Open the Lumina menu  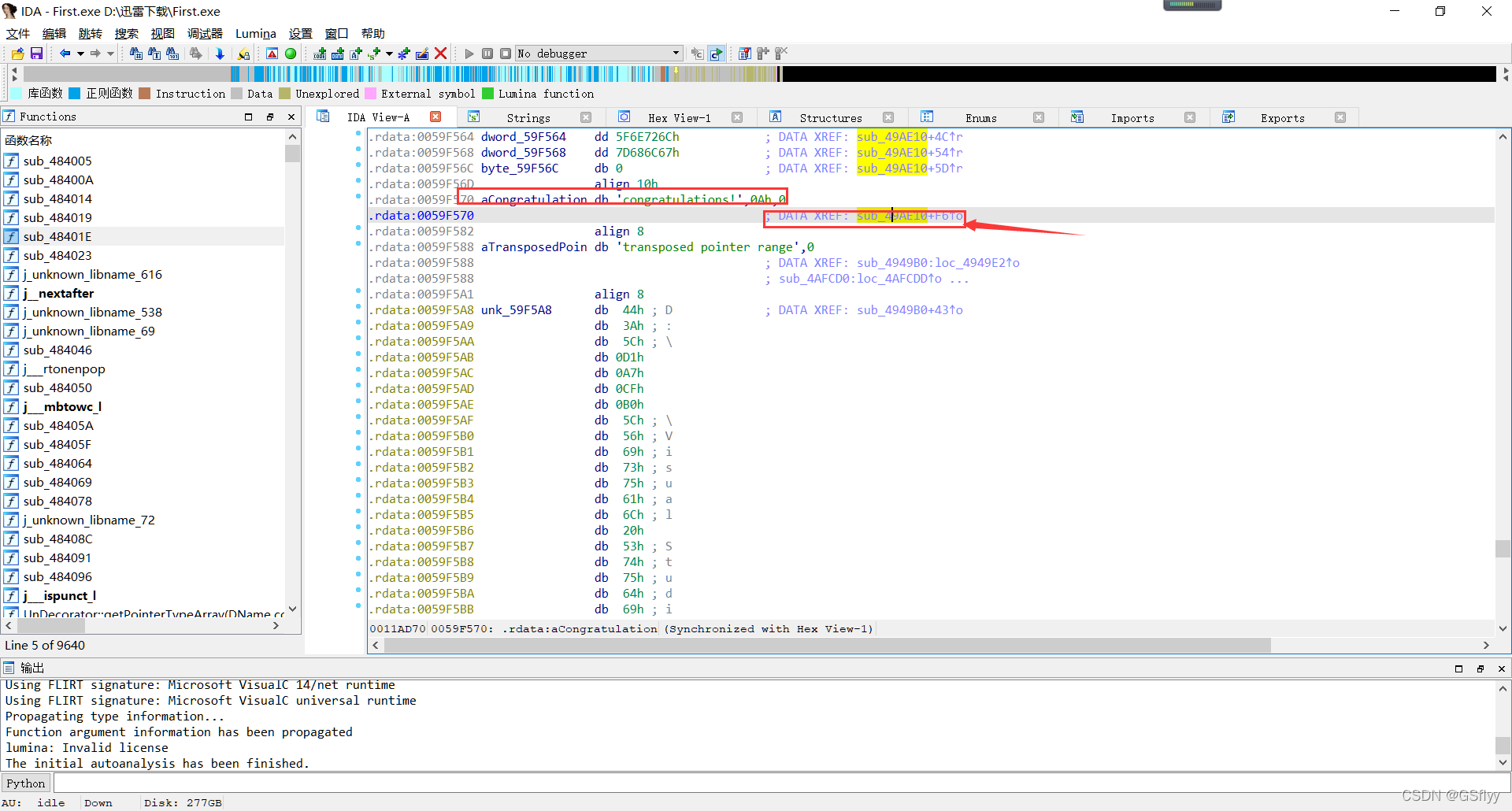point(255,34)
